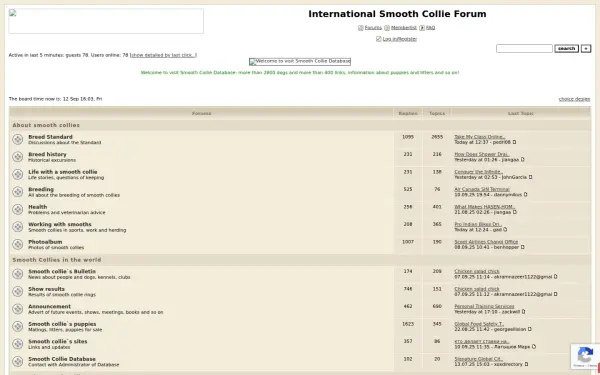Click the Breeding forum status icon
Image resolution: width=600 pixels, height=375 pixels.
click(x=18, y=192)
